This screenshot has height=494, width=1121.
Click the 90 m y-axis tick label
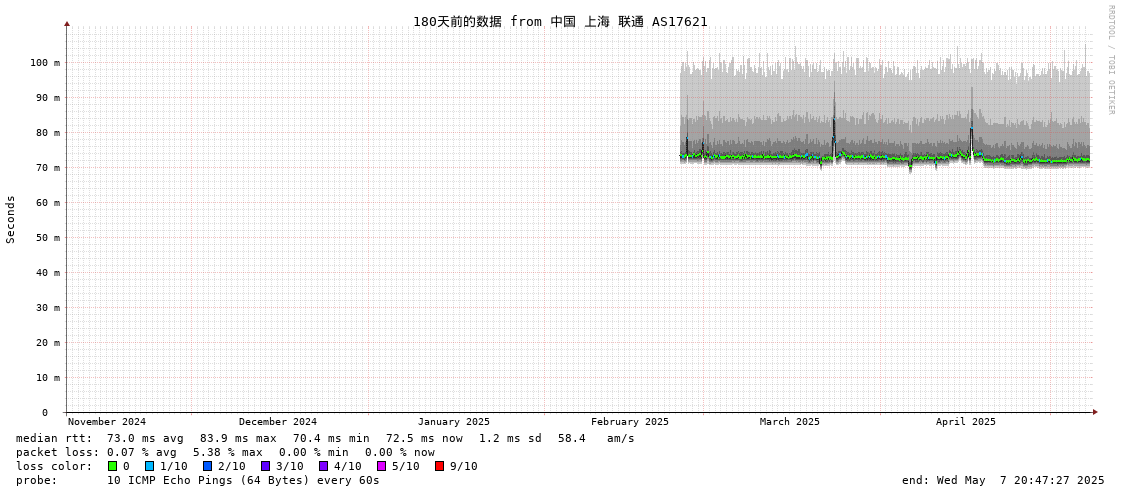point(48,98)
